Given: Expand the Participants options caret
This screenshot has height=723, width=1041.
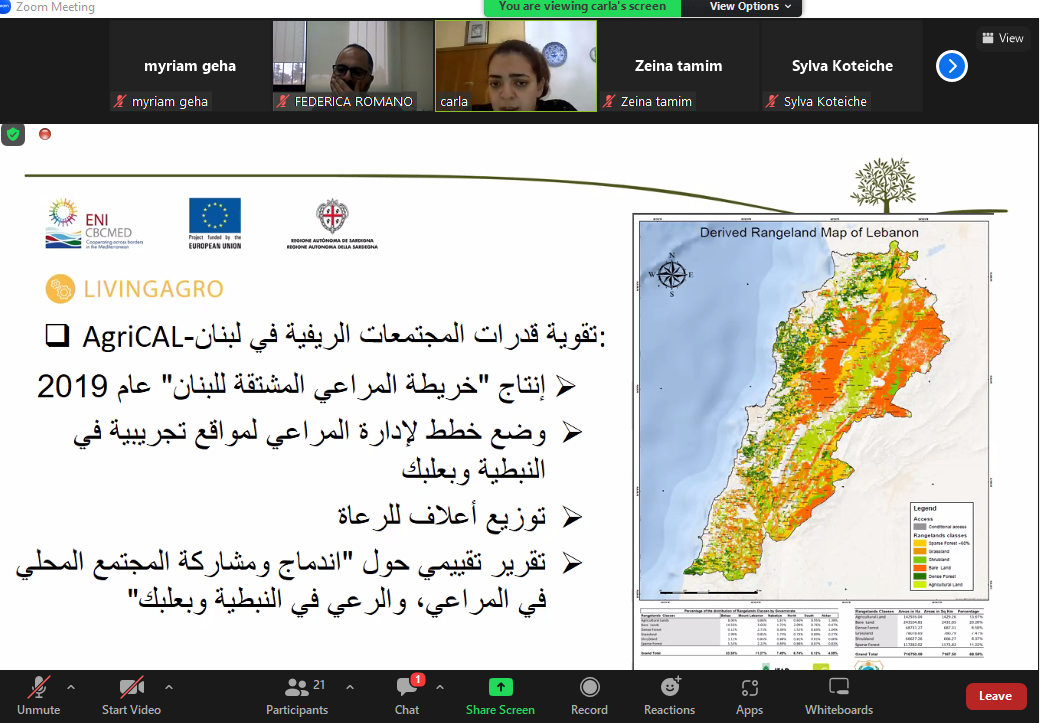Looking at the screenshot, I should tap(349, 687).
